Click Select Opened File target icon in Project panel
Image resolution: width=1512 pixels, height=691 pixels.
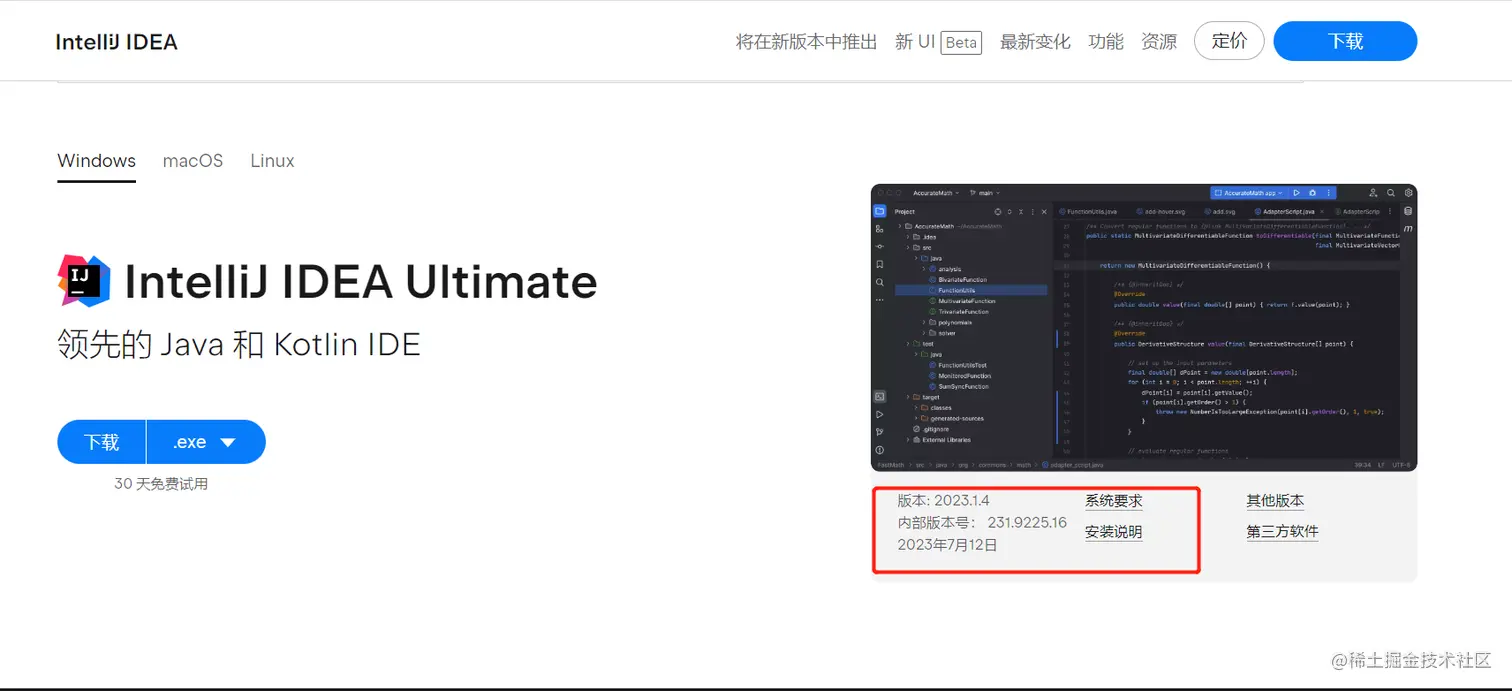[x=997, y=212]
